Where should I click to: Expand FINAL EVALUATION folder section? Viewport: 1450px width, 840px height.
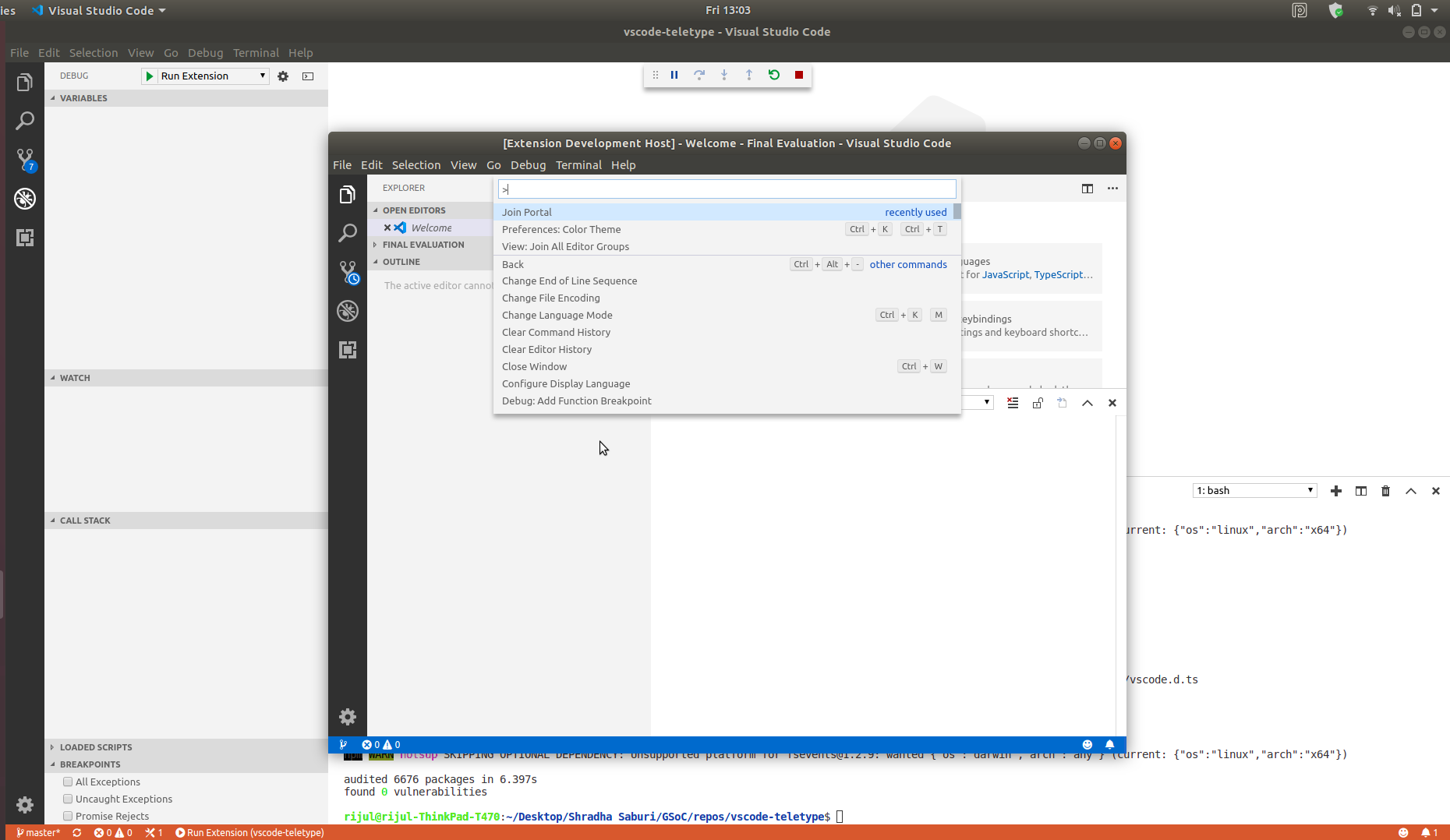(430, 245)
